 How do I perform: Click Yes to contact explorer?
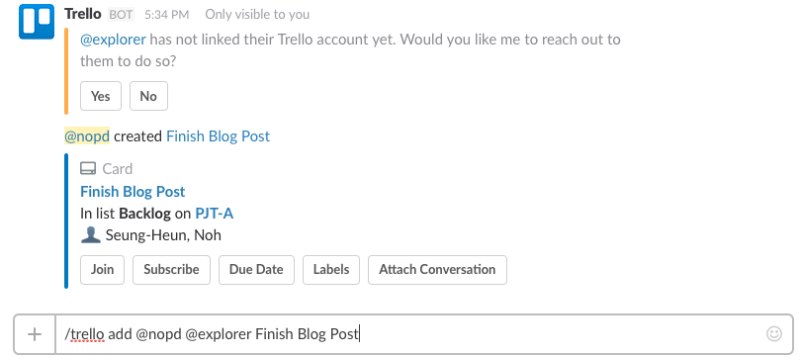pos(101,96)
